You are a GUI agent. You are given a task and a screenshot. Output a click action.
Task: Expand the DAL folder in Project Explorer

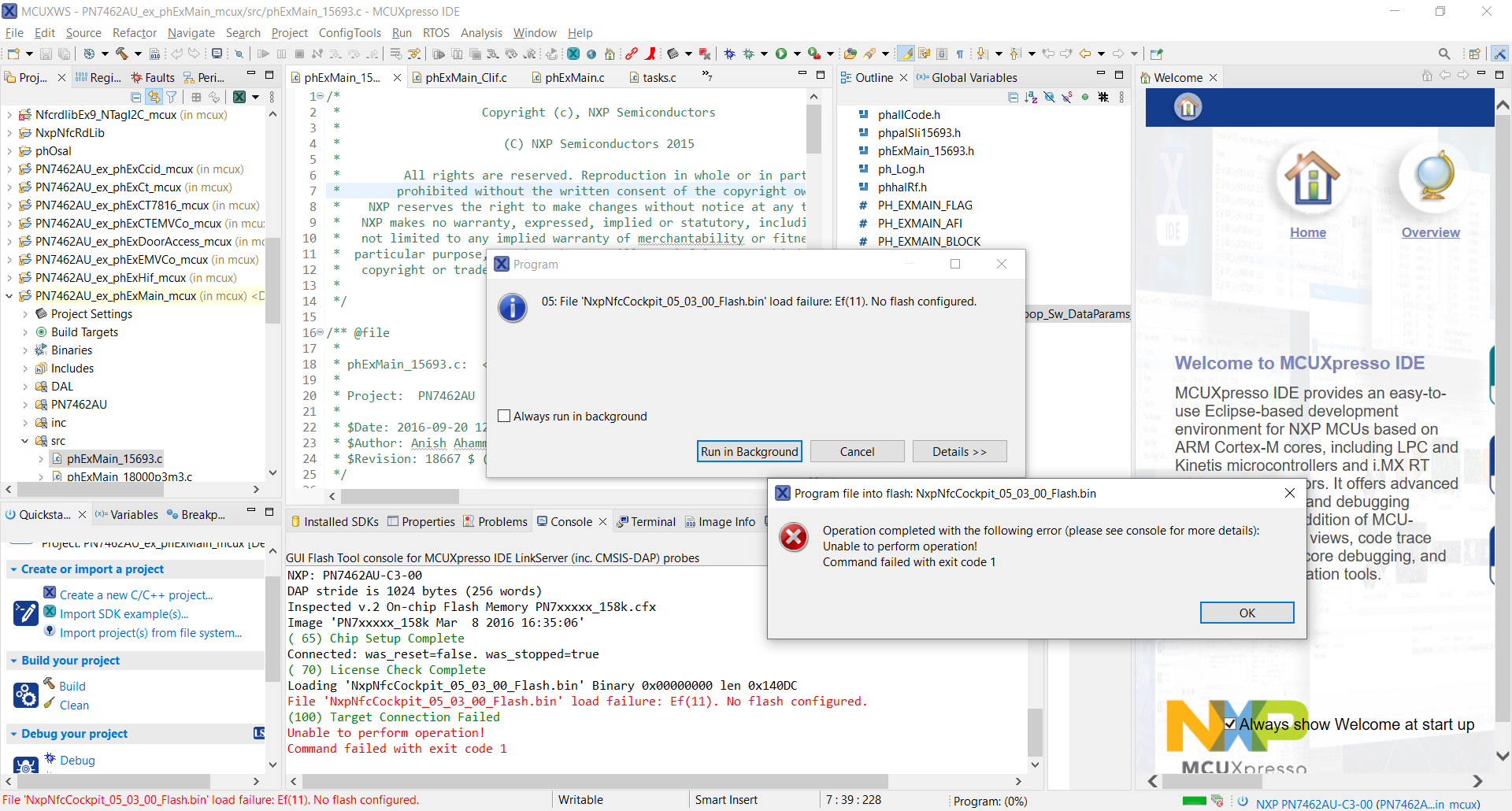25,386
